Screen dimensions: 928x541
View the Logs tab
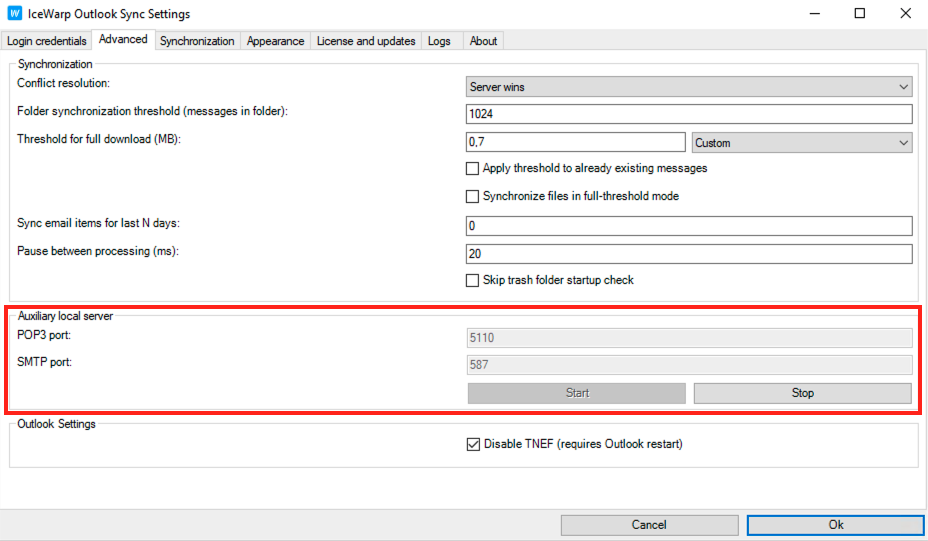439,41
